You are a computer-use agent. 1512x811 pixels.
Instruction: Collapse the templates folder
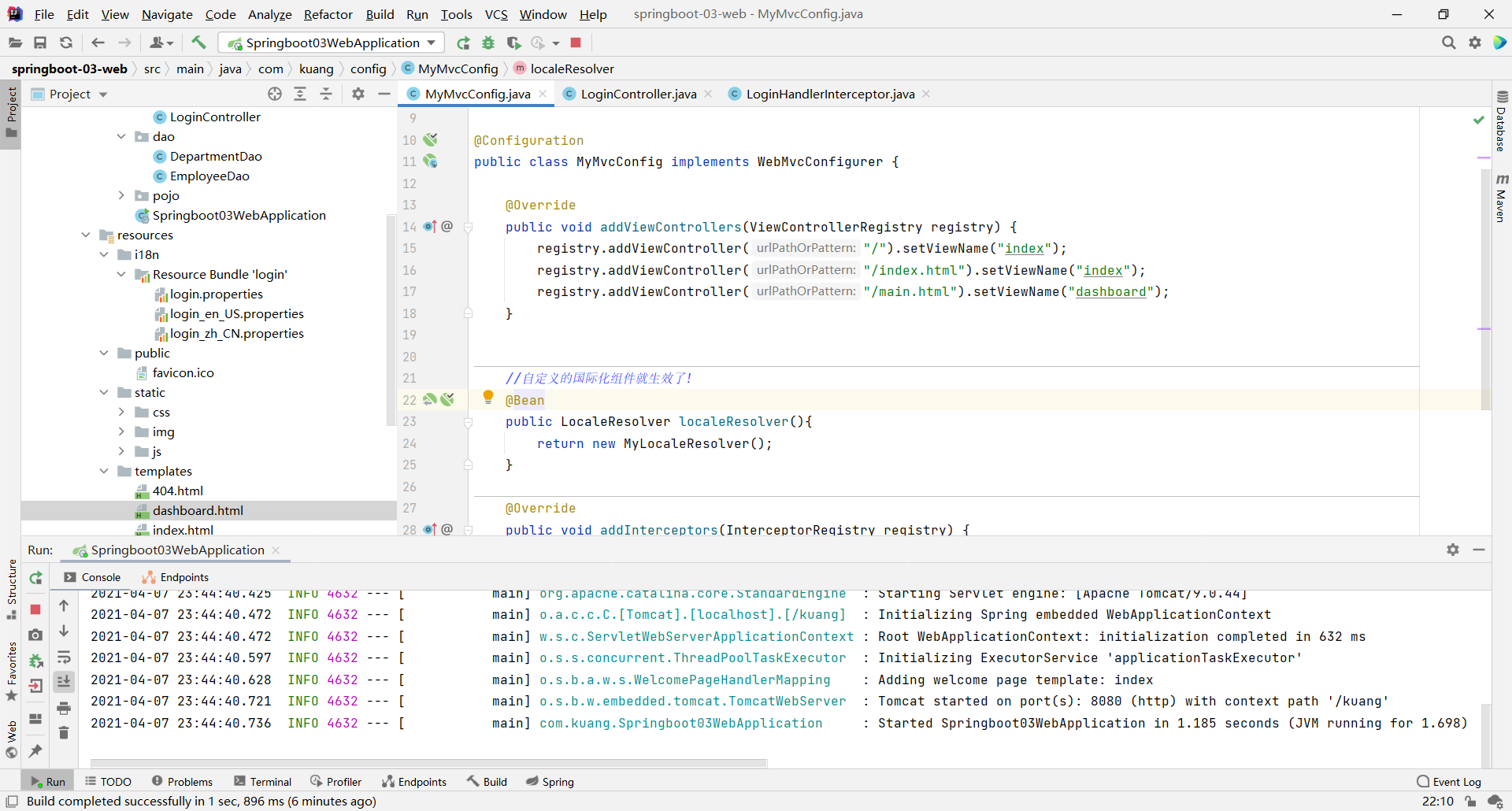[104, 471]
